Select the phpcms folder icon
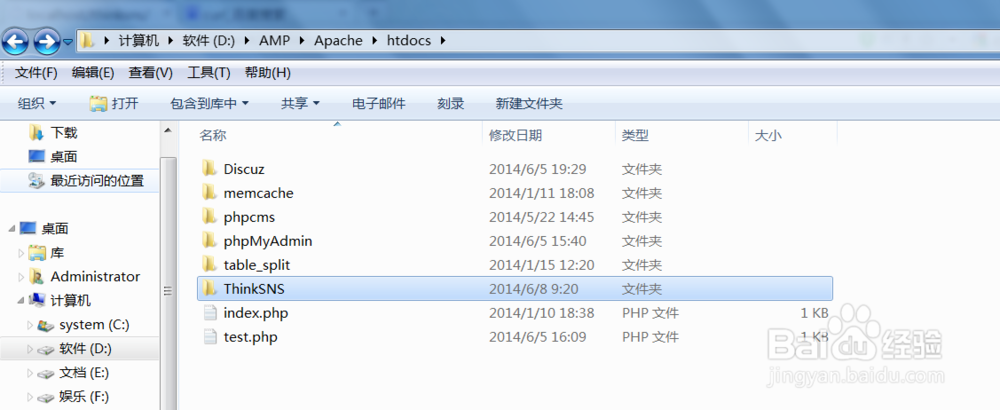This screenshot has width=1000, height=410. click(209, 217)
